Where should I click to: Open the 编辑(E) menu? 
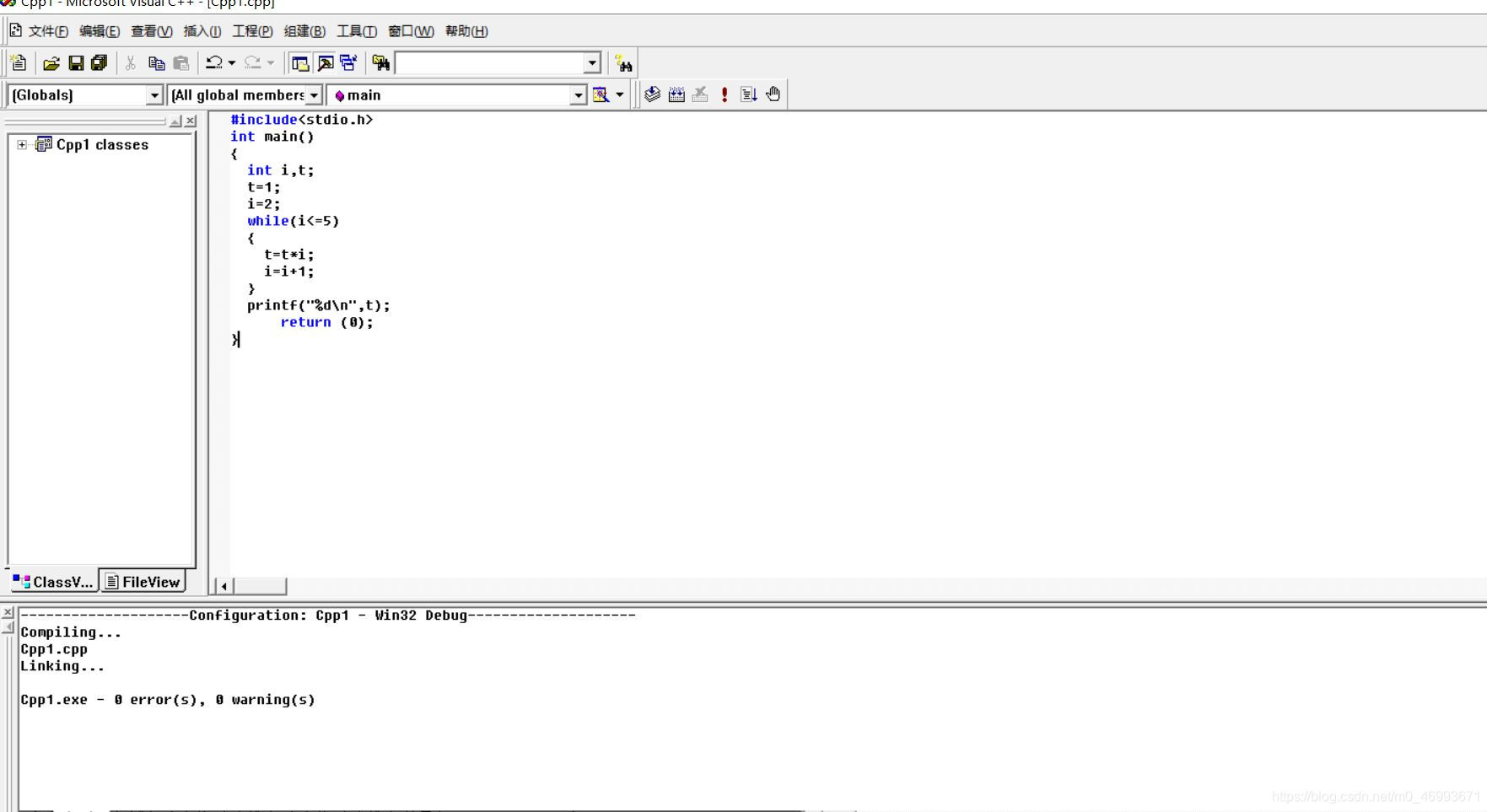(100, 31)
